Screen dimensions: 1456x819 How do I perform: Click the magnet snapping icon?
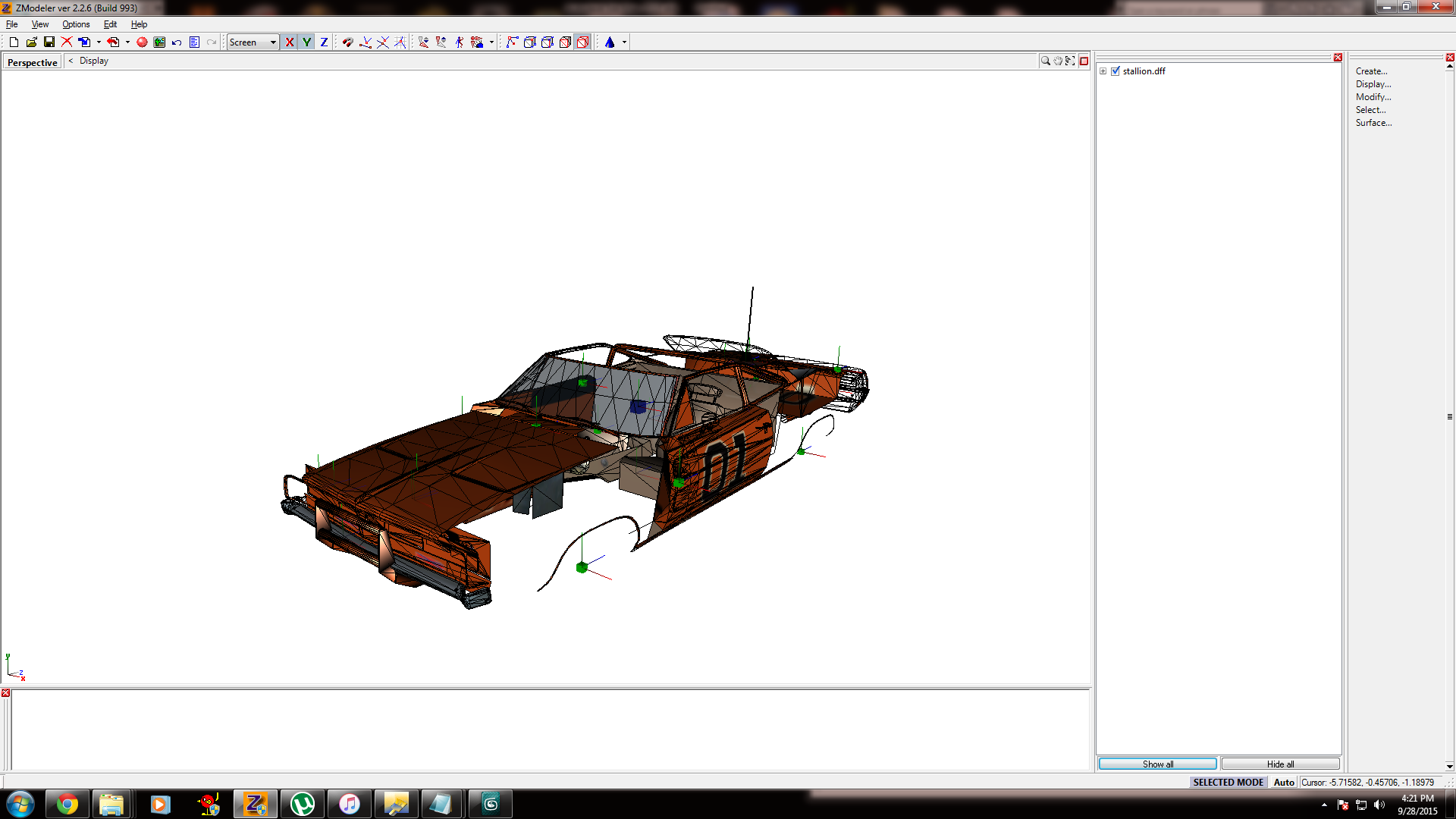347,42
